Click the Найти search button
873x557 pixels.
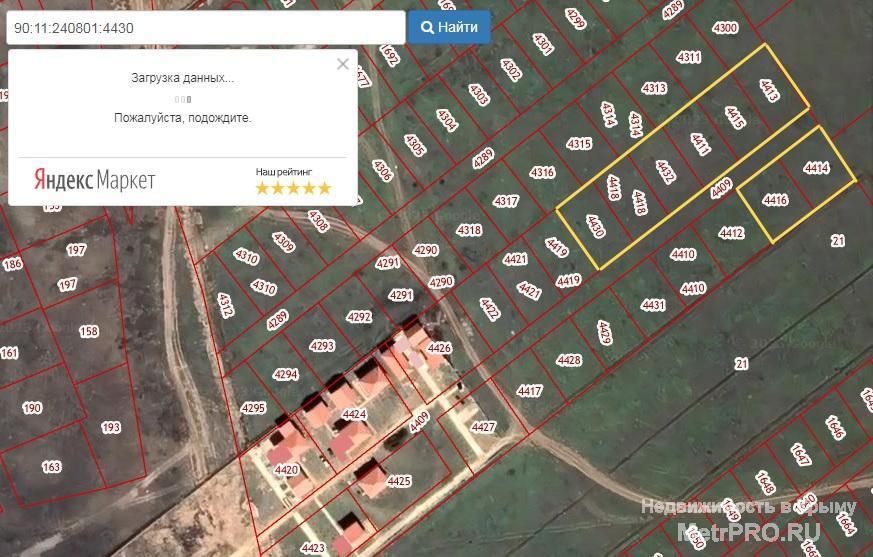(x=449, y=27)
